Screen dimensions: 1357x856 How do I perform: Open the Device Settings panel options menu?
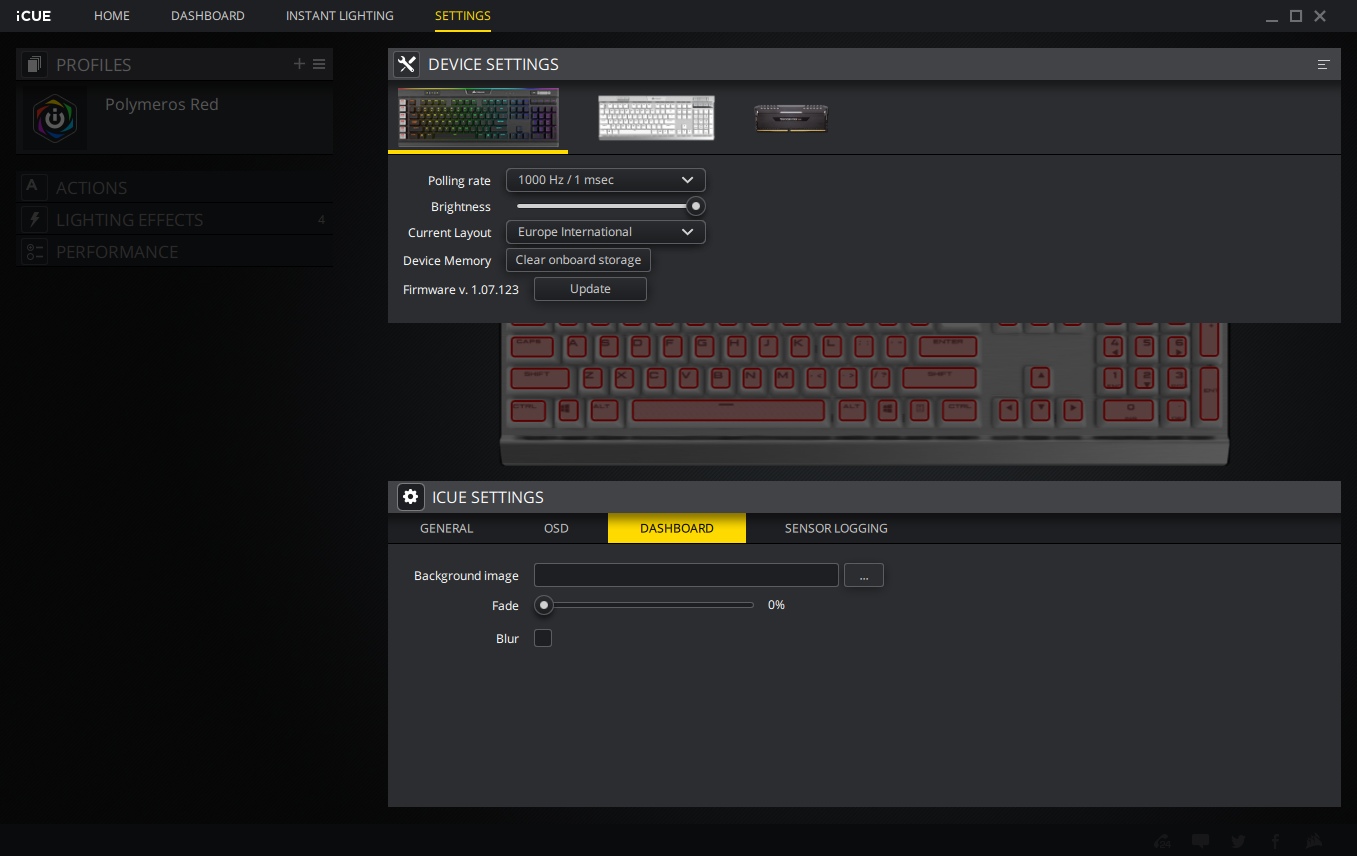click(1324, 64)
